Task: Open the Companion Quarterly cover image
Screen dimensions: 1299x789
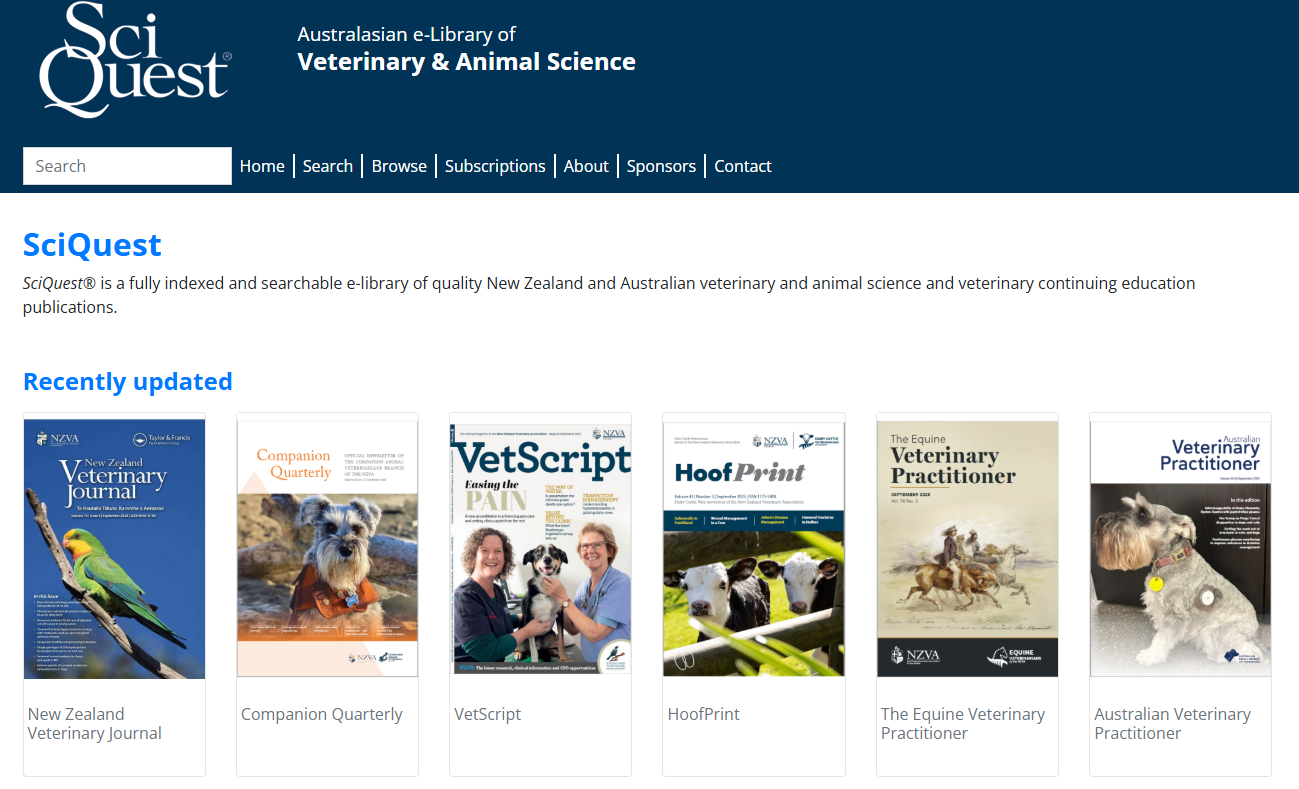Action: (327, 548)
